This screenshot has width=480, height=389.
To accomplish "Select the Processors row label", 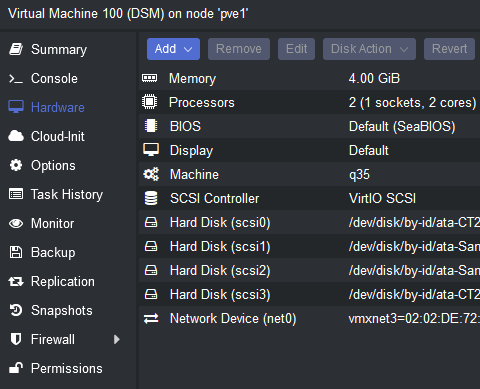I will (x=202, y=102).
